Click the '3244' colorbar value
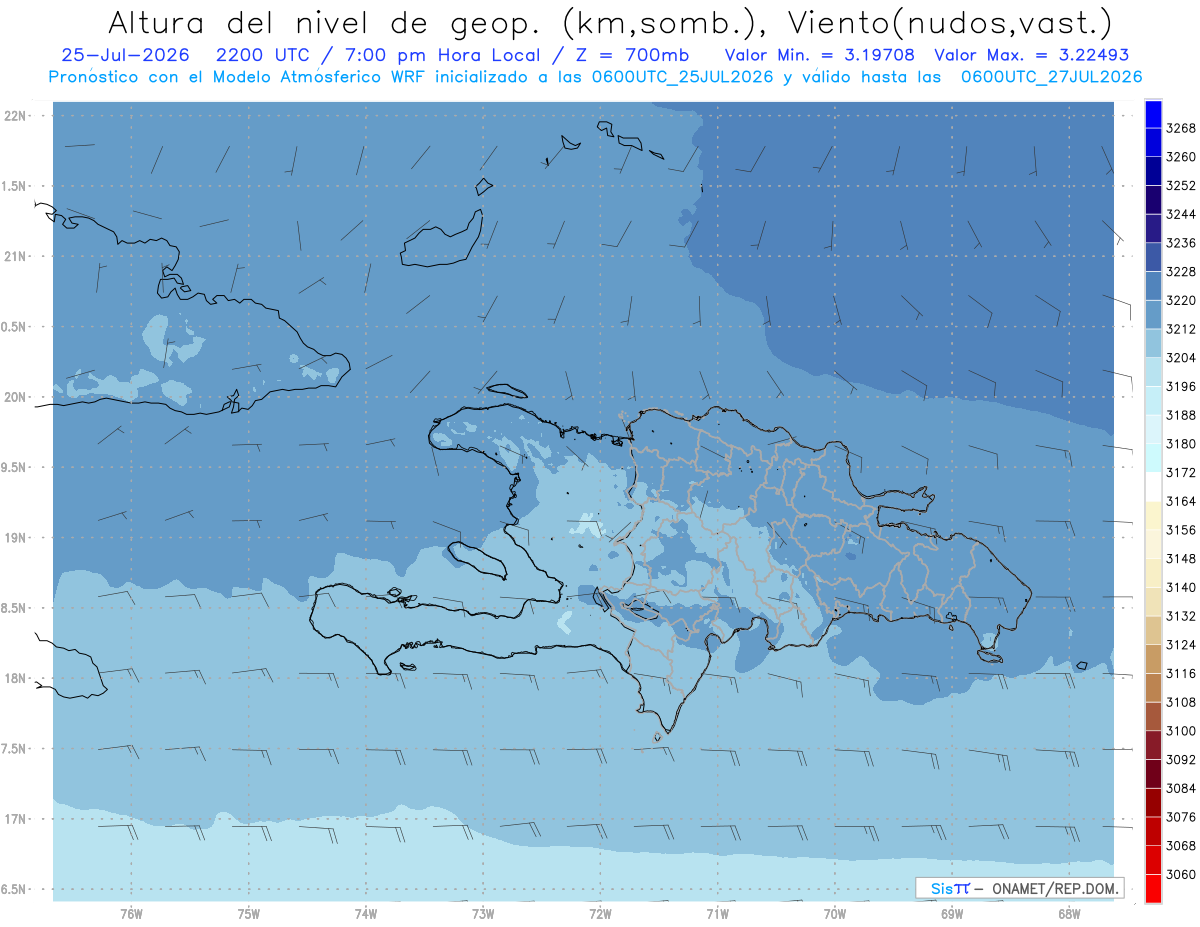The image size is (1200, 927). click(x=1181, y=214)
